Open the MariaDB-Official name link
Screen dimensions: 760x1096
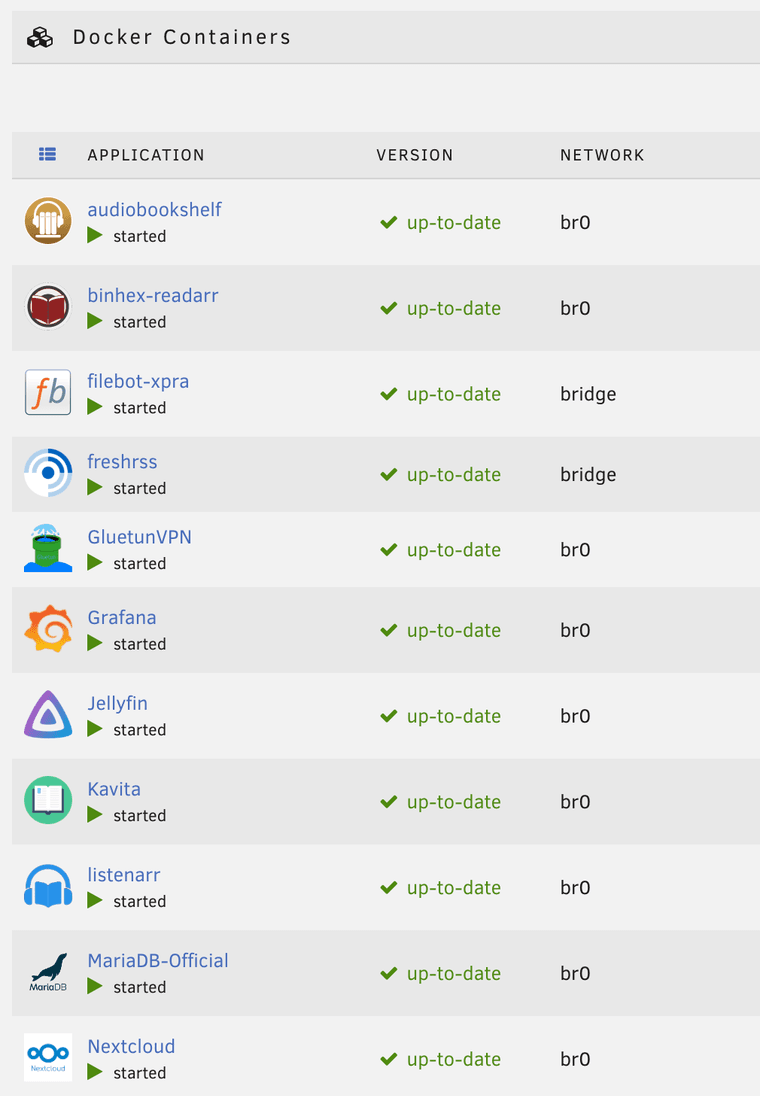pyautogui.click(x=158, y=961)
